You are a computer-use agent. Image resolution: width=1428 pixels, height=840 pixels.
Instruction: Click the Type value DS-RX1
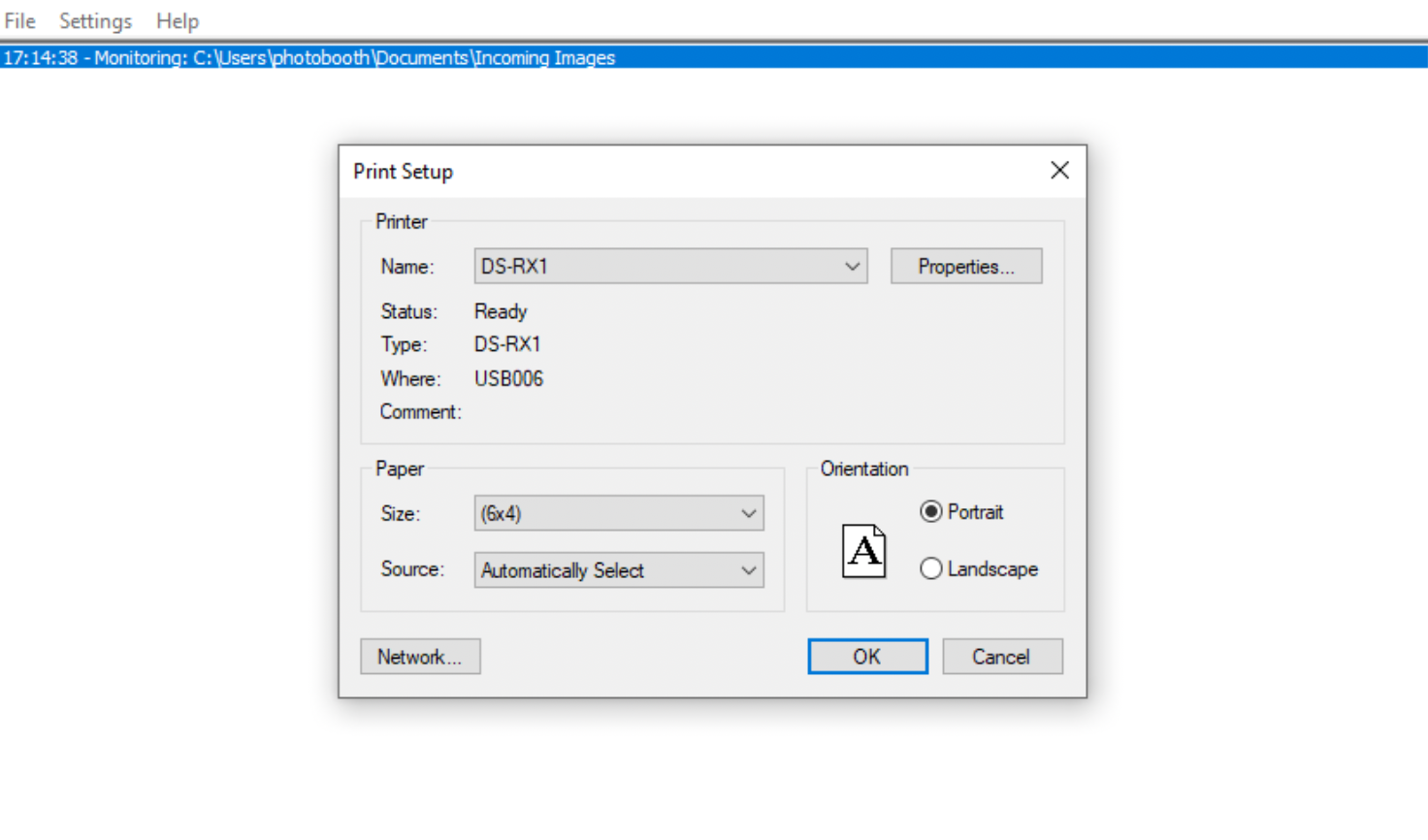[x=507, y=344]
